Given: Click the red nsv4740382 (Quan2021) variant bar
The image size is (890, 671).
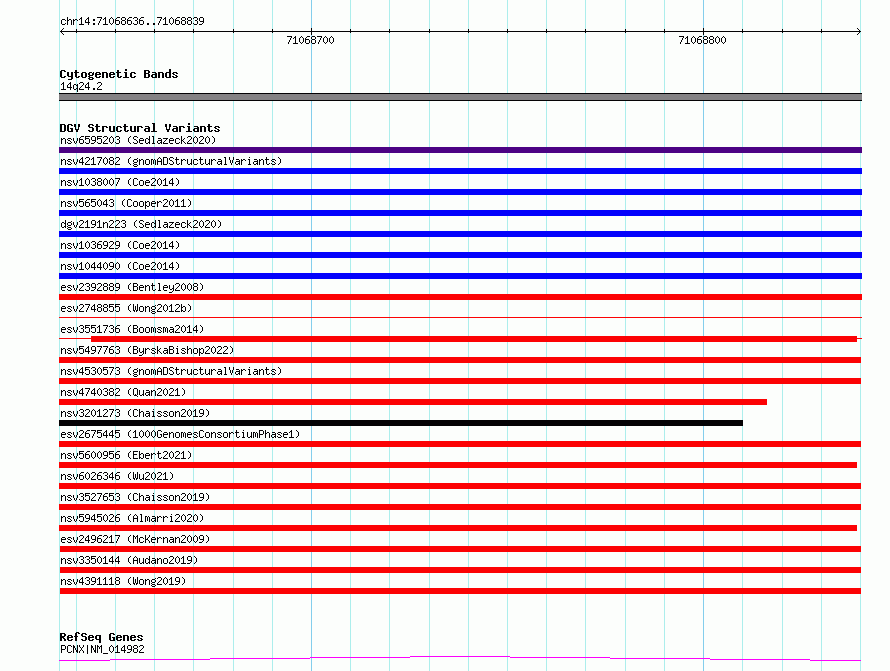Looking at the screenshot, I should pyautogui.click(x=413, y=402).
